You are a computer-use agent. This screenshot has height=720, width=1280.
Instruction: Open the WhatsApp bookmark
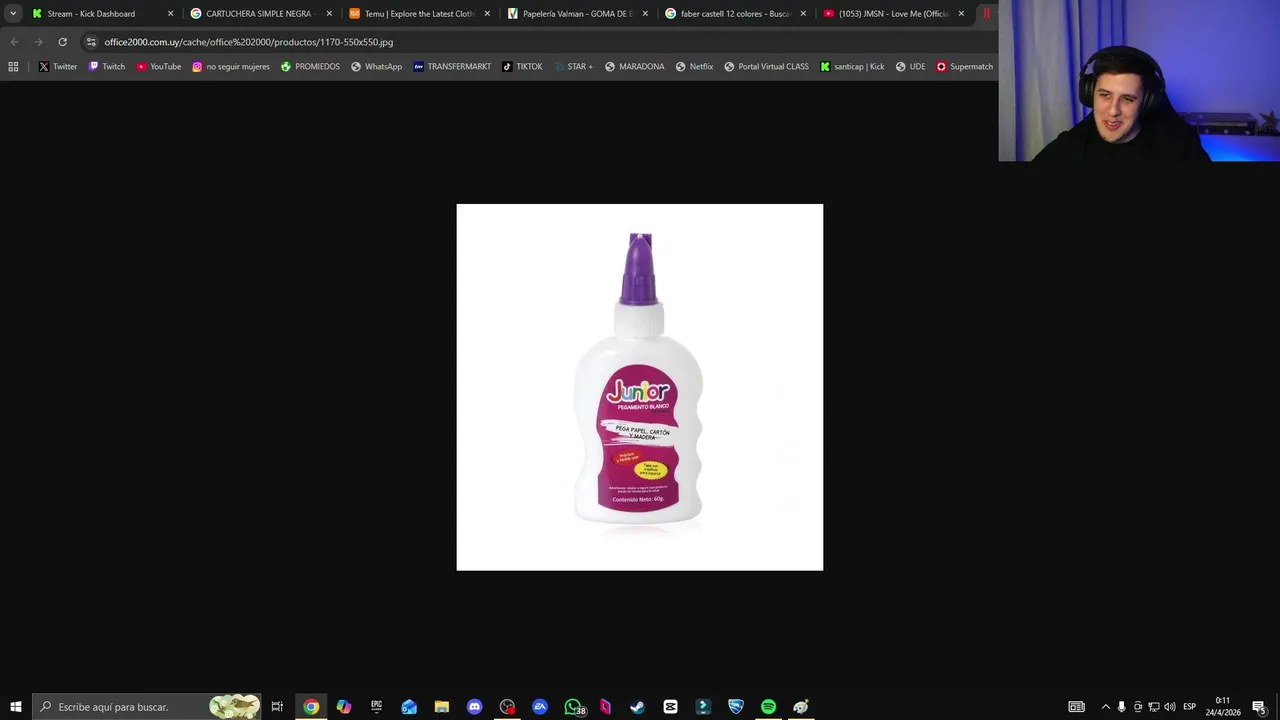[x=376, y=67]
